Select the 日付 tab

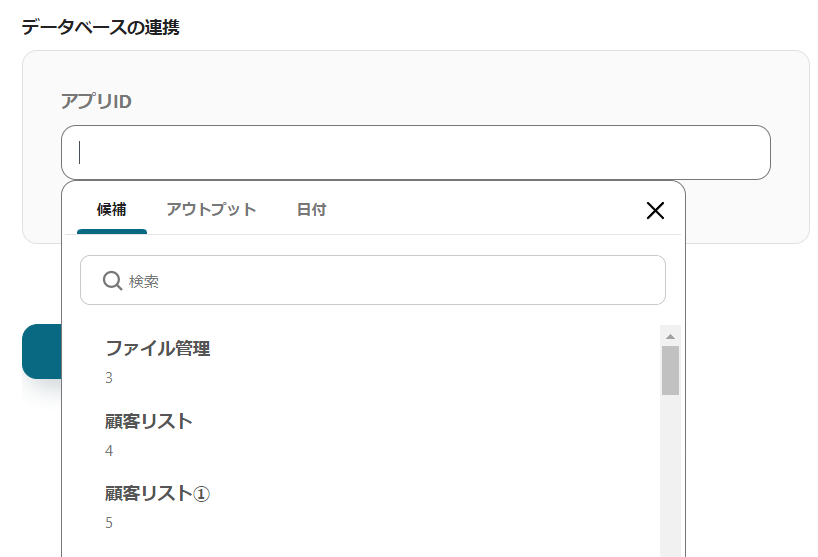[311, 210]
